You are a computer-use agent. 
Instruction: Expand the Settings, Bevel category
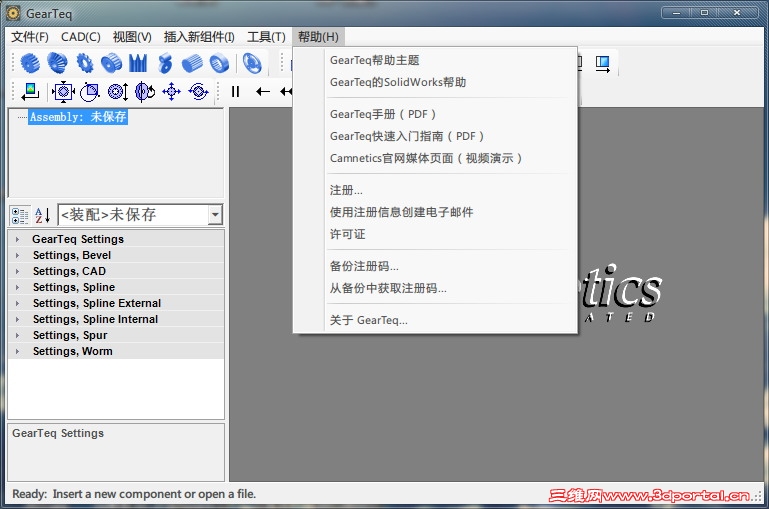click(x=17, y=255)
